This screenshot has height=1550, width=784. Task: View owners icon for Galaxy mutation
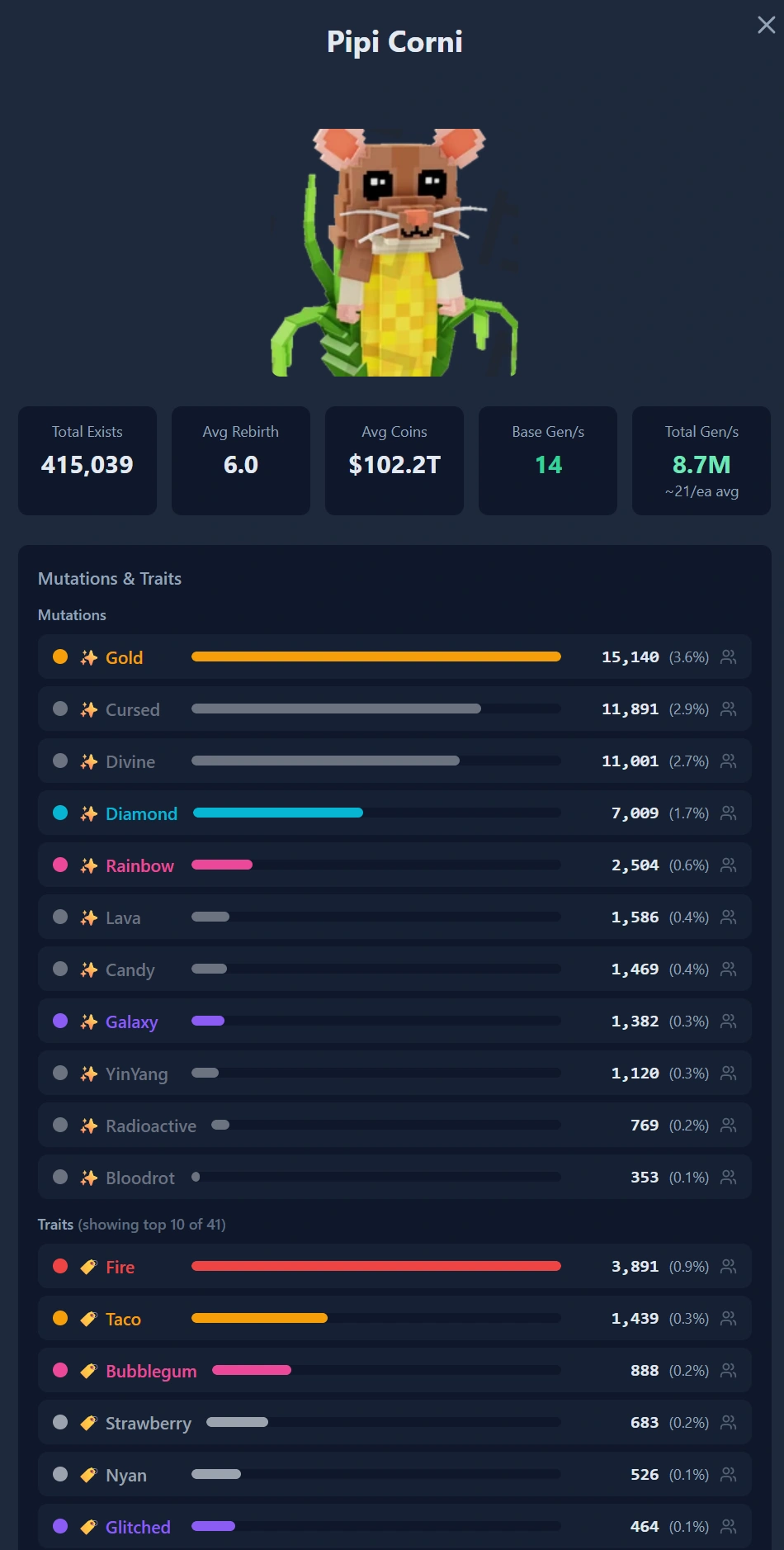tap(728, 1021)
